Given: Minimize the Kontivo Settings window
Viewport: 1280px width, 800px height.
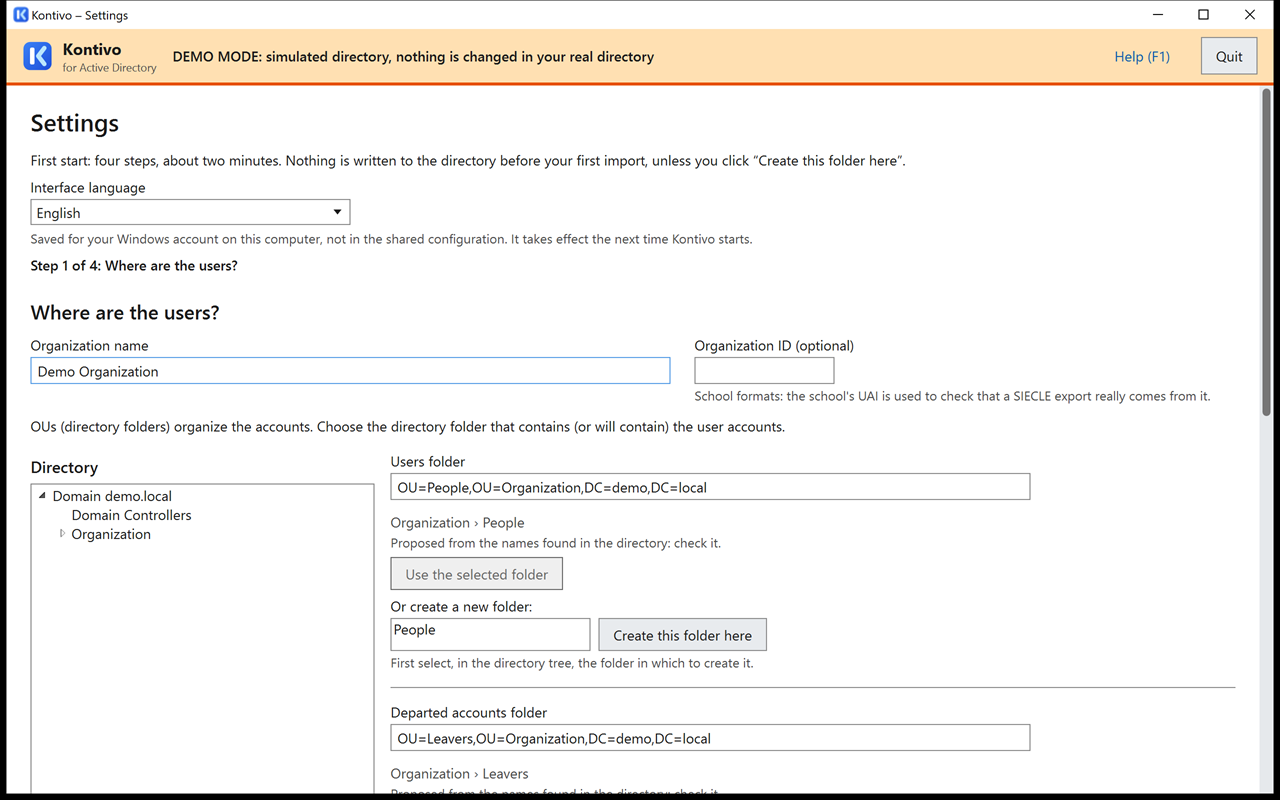Looking at the screenshot, I should pyautogui.click(x=1158, y=15).
